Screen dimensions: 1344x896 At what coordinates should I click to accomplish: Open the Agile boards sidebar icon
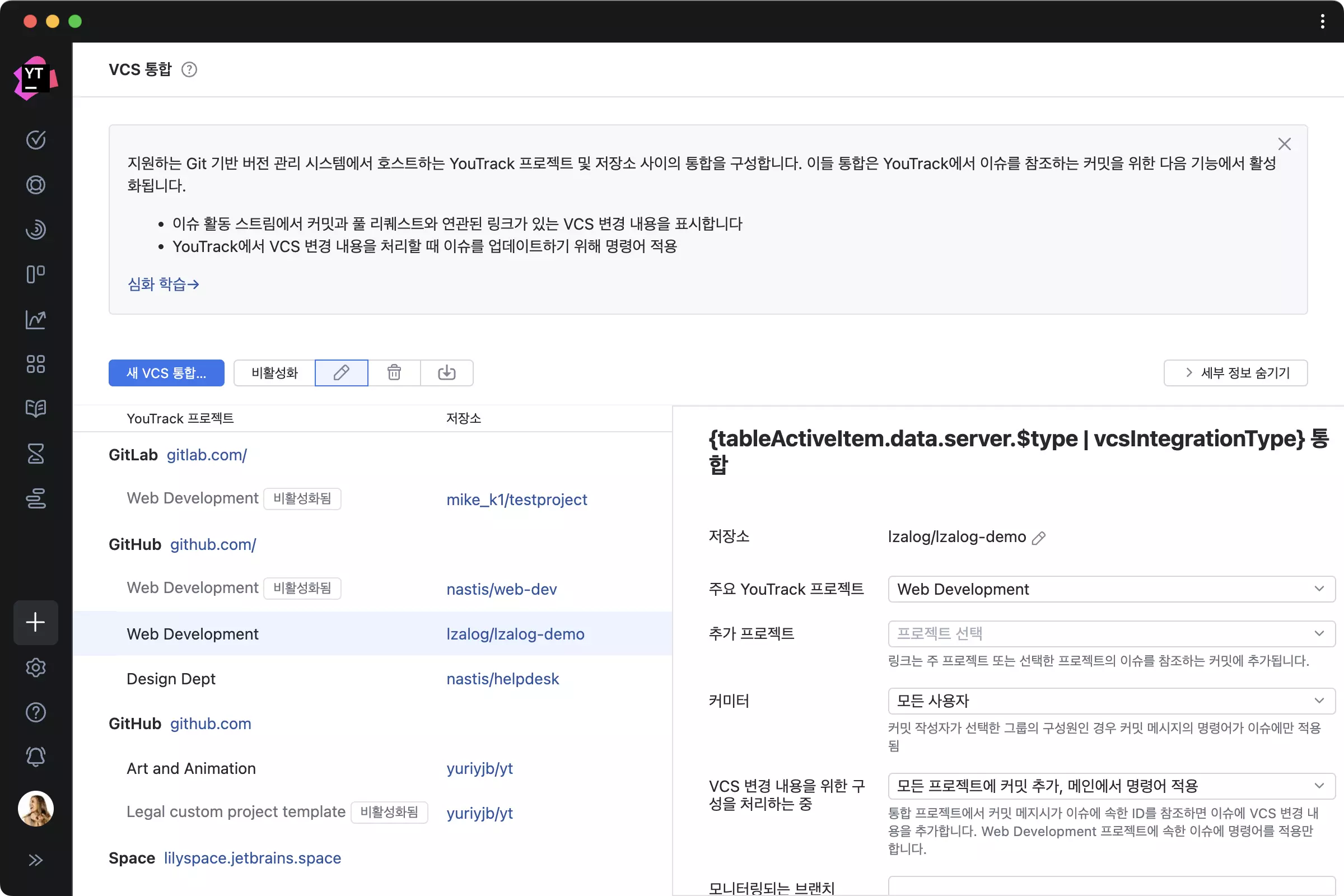point(35,274)
